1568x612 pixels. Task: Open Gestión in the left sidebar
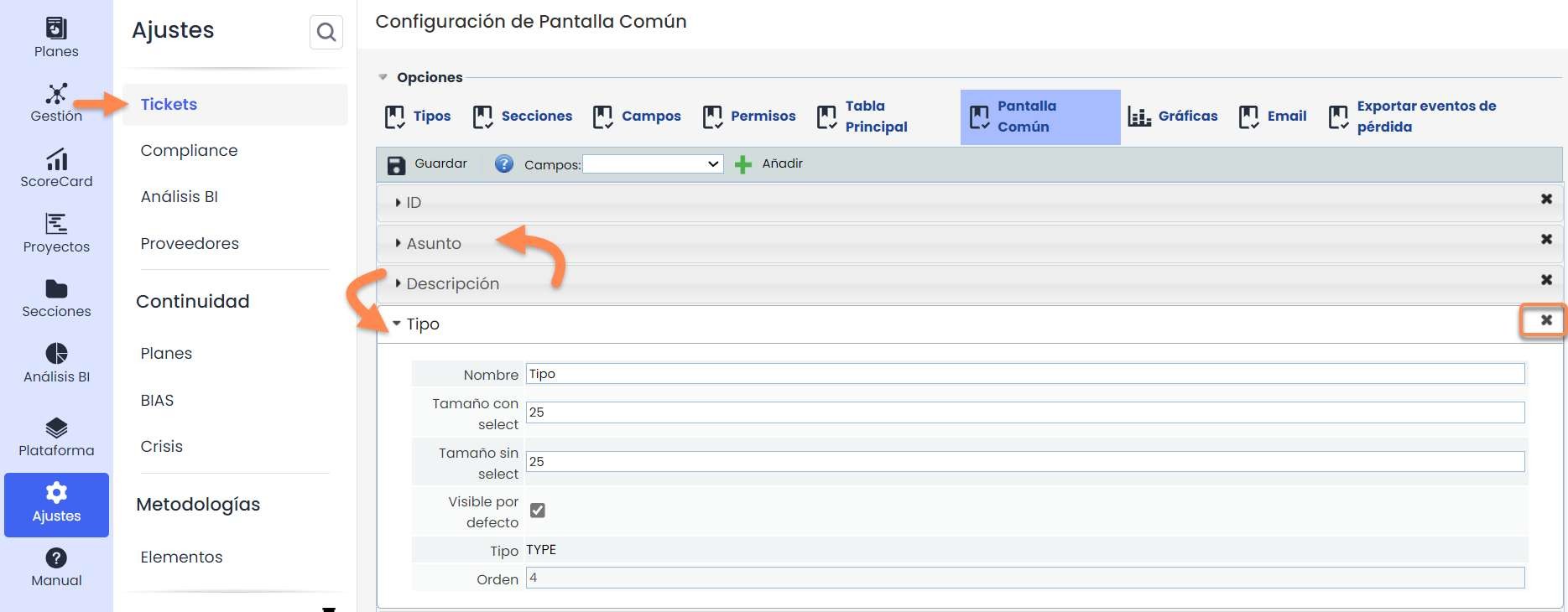point(56,102)
